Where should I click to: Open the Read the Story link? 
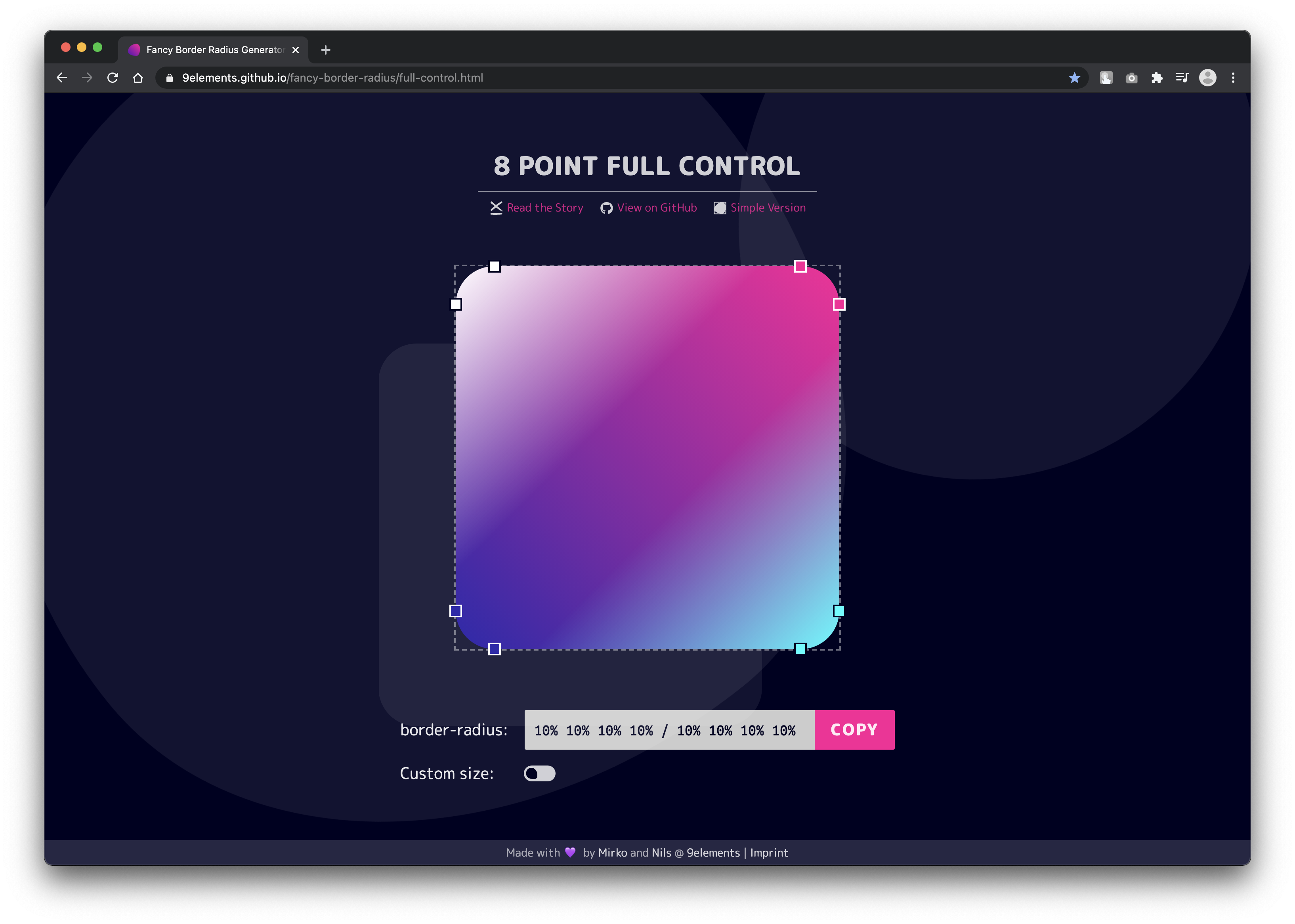pos(544,208)
